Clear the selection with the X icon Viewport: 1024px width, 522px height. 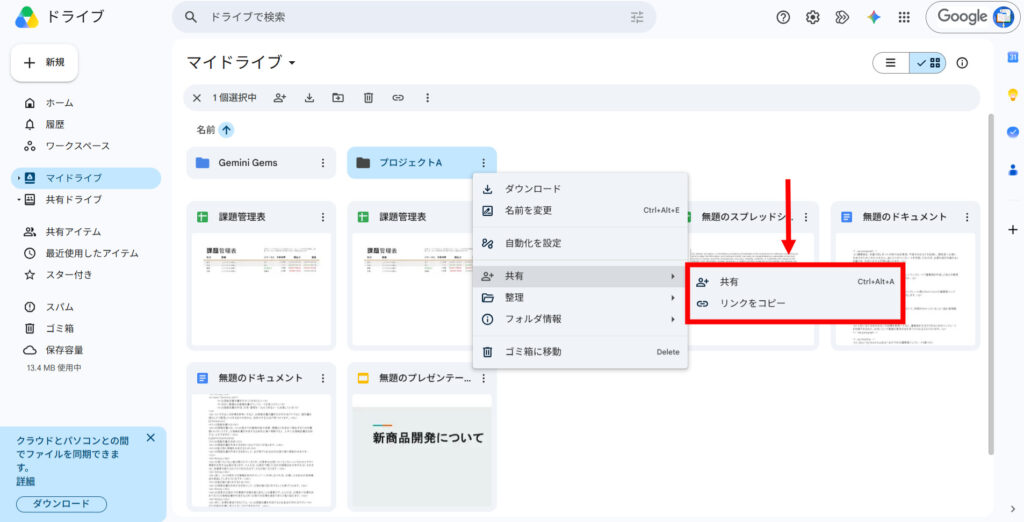pos(197,98)
